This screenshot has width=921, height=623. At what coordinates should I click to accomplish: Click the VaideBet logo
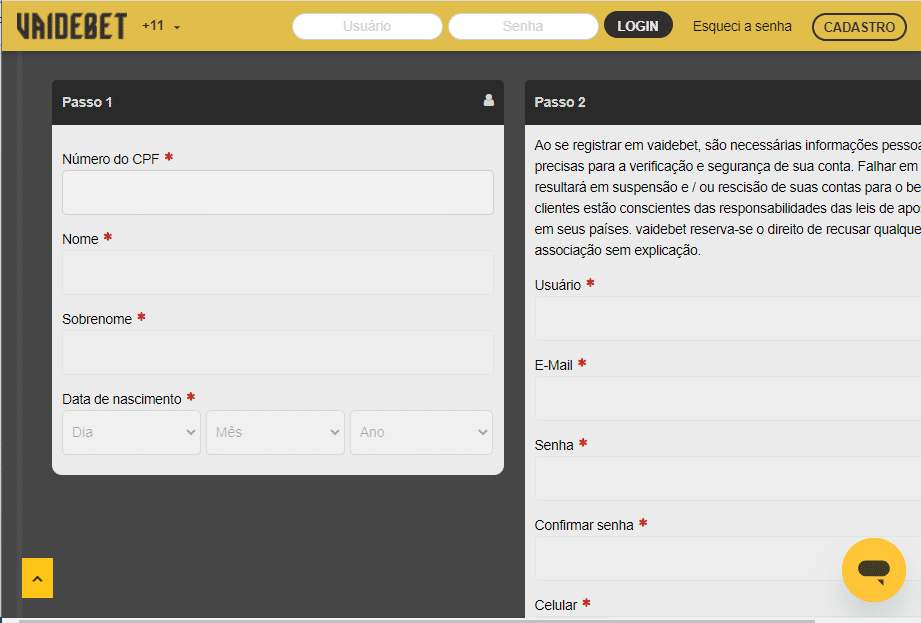pos(70,26)
